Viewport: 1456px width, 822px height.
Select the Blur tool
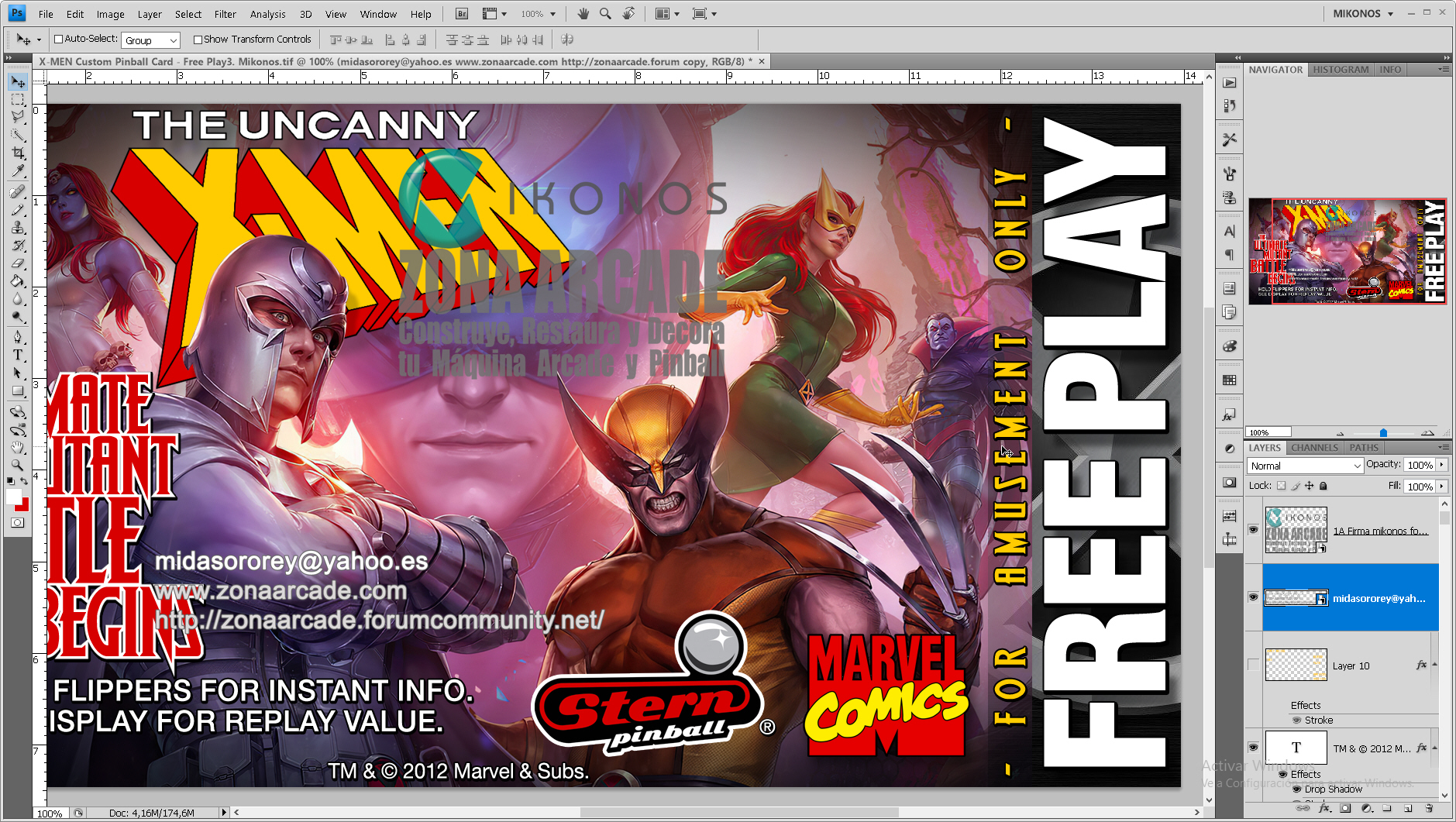[18, 299]
